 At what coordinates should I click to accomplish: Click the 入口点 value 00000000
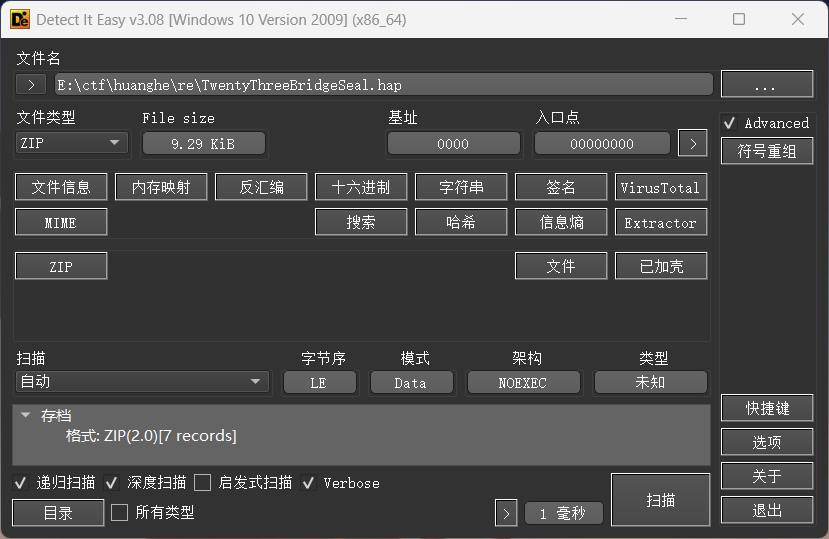coord(602,143)
